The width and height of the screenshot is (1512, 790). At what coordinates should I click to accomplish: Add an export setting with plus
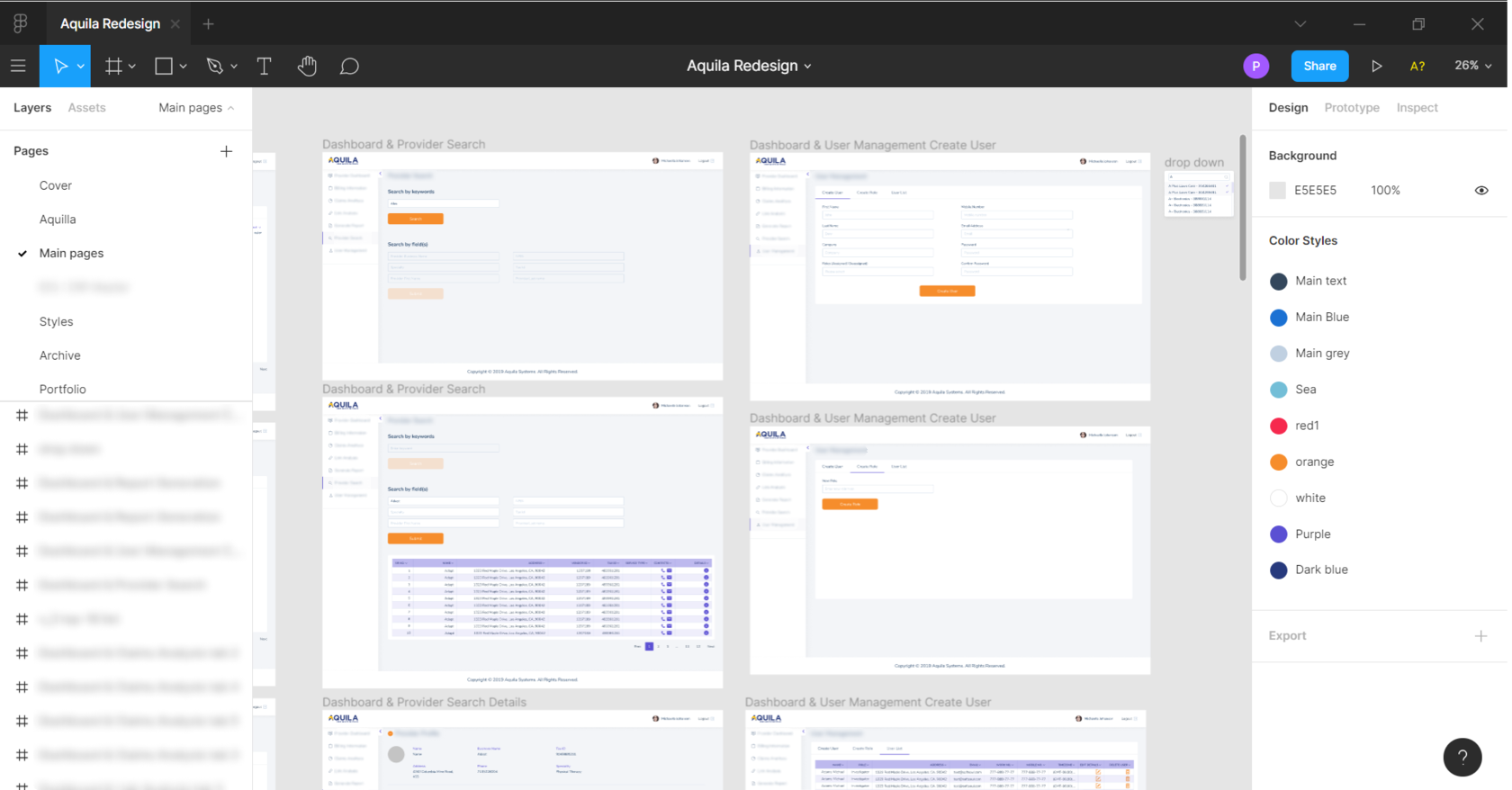tap(1480, 636)
